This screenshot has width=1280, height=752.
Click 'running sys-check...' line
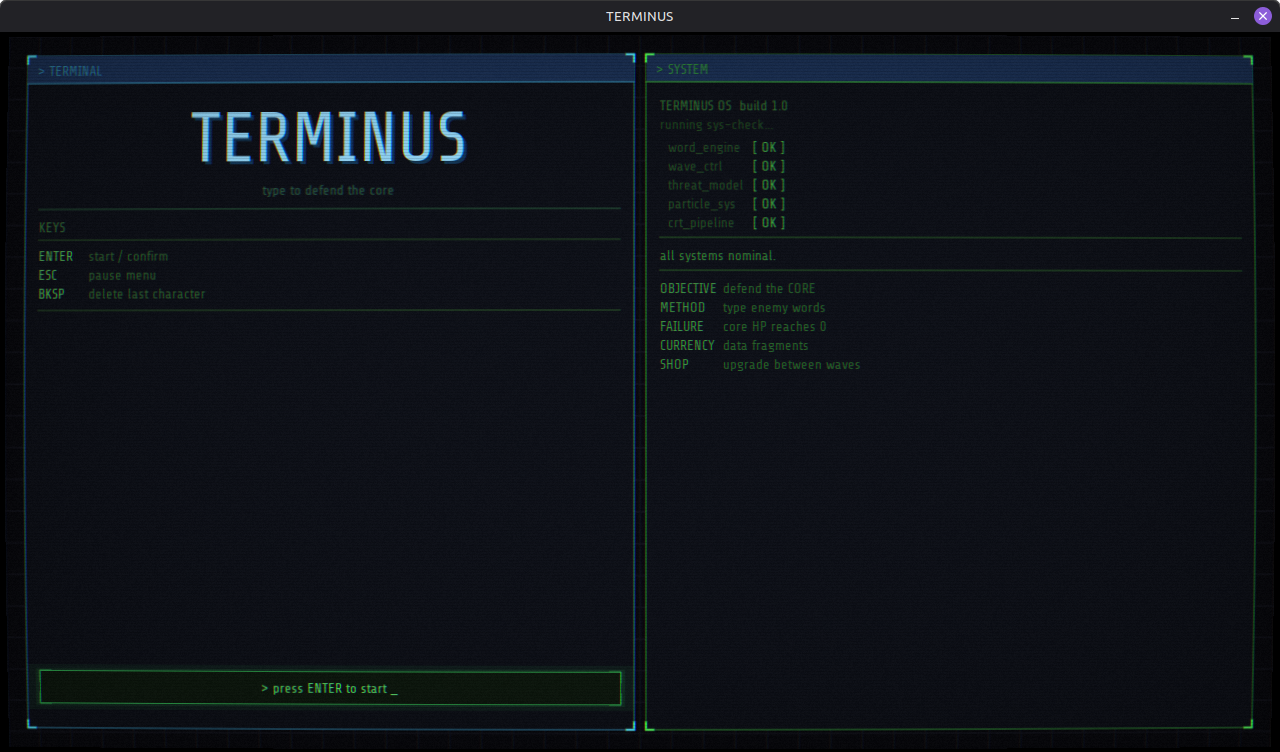(716, 125)
